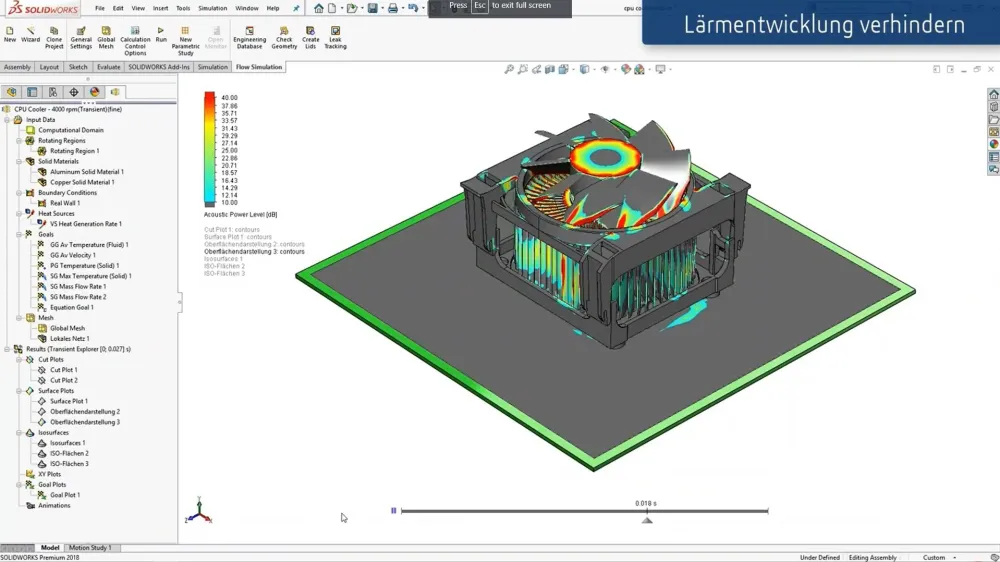The height and width of the screenshot is (562, 1000).
Task: Collapse the Results Transient Explorer node
Action: (7, 349)
